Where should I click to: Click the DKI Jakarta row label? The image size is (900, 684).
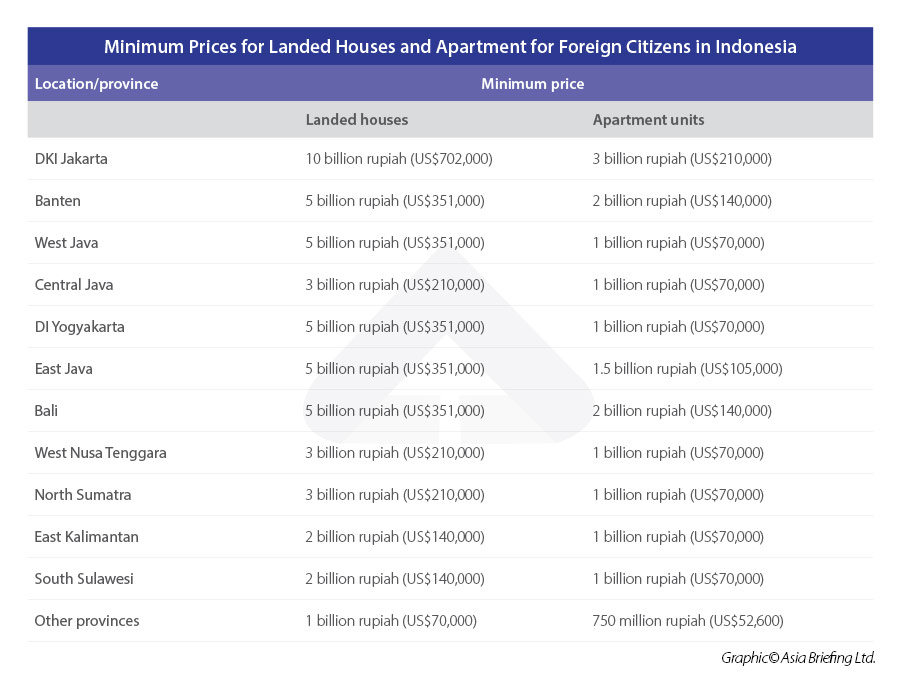71,159
